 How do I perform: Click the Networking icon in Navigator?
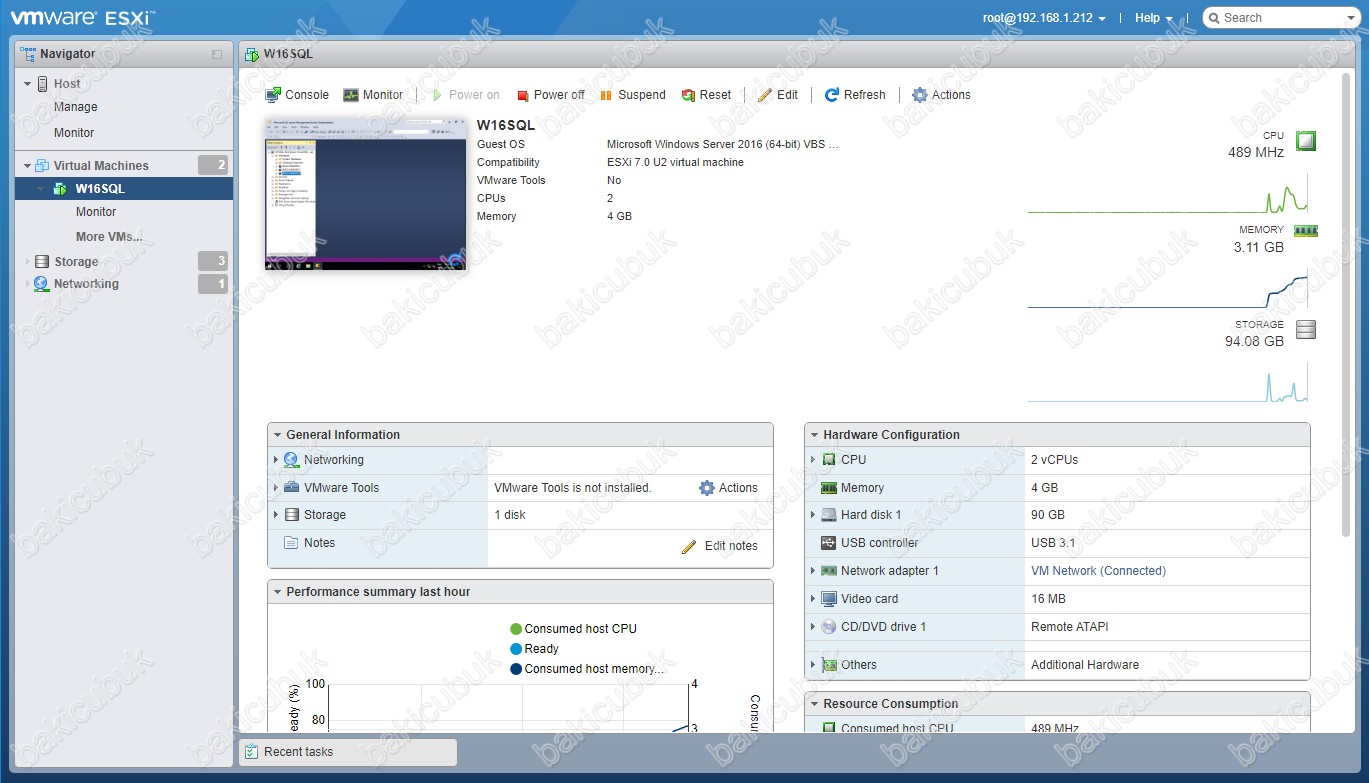coord(42,284)
